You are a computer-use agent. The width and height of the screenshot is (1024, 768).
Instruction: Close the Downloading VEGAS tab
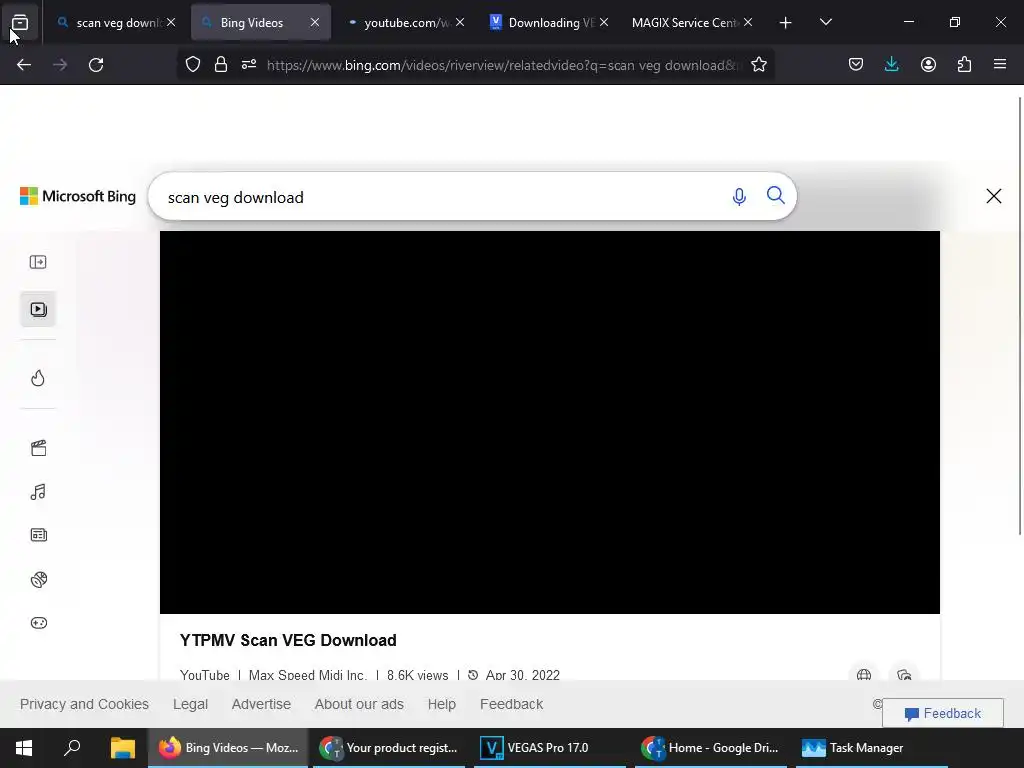click(x=604, y=22)
